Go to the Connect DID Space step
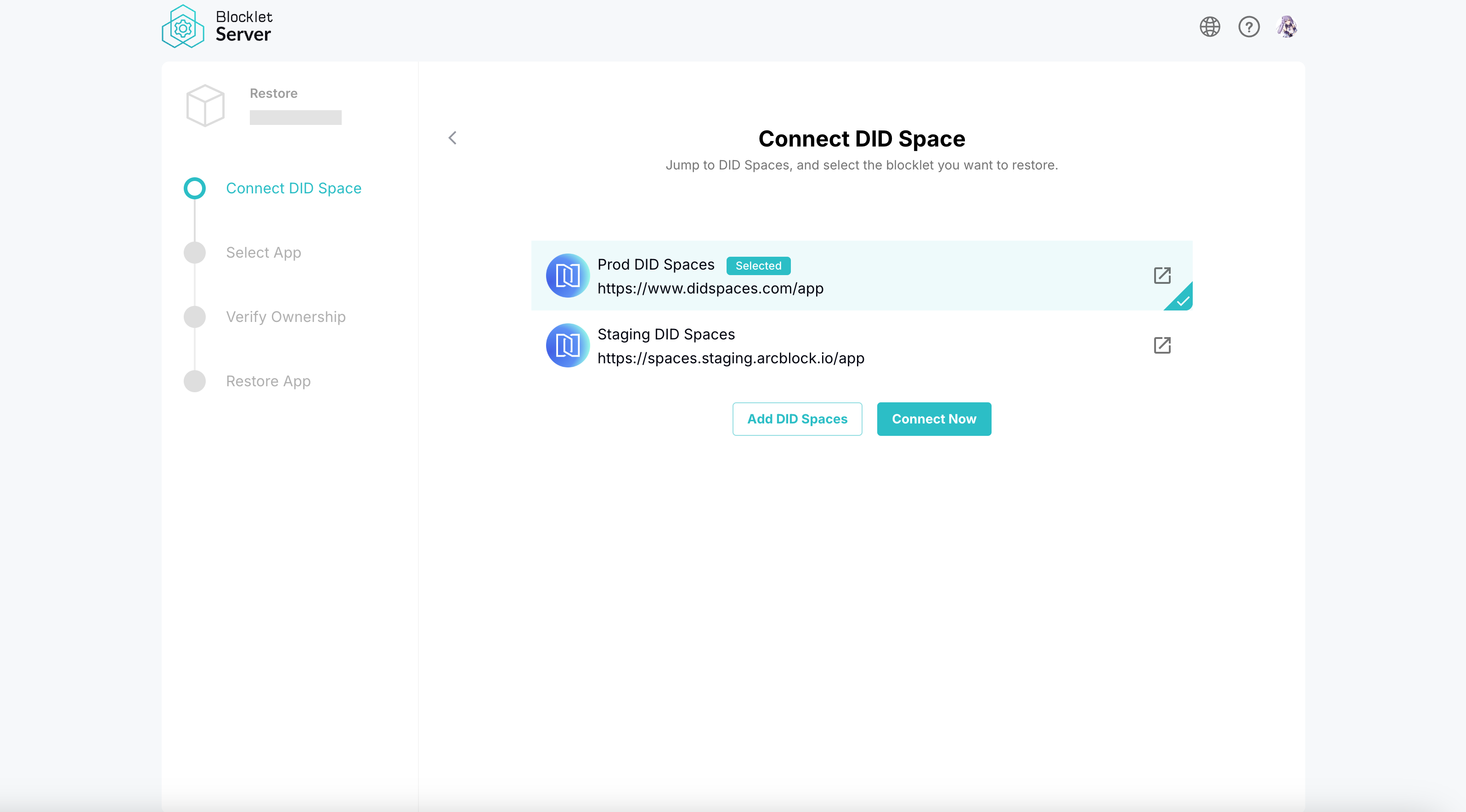The height and width of the screenshot is (812, 1466). (293, 188)
